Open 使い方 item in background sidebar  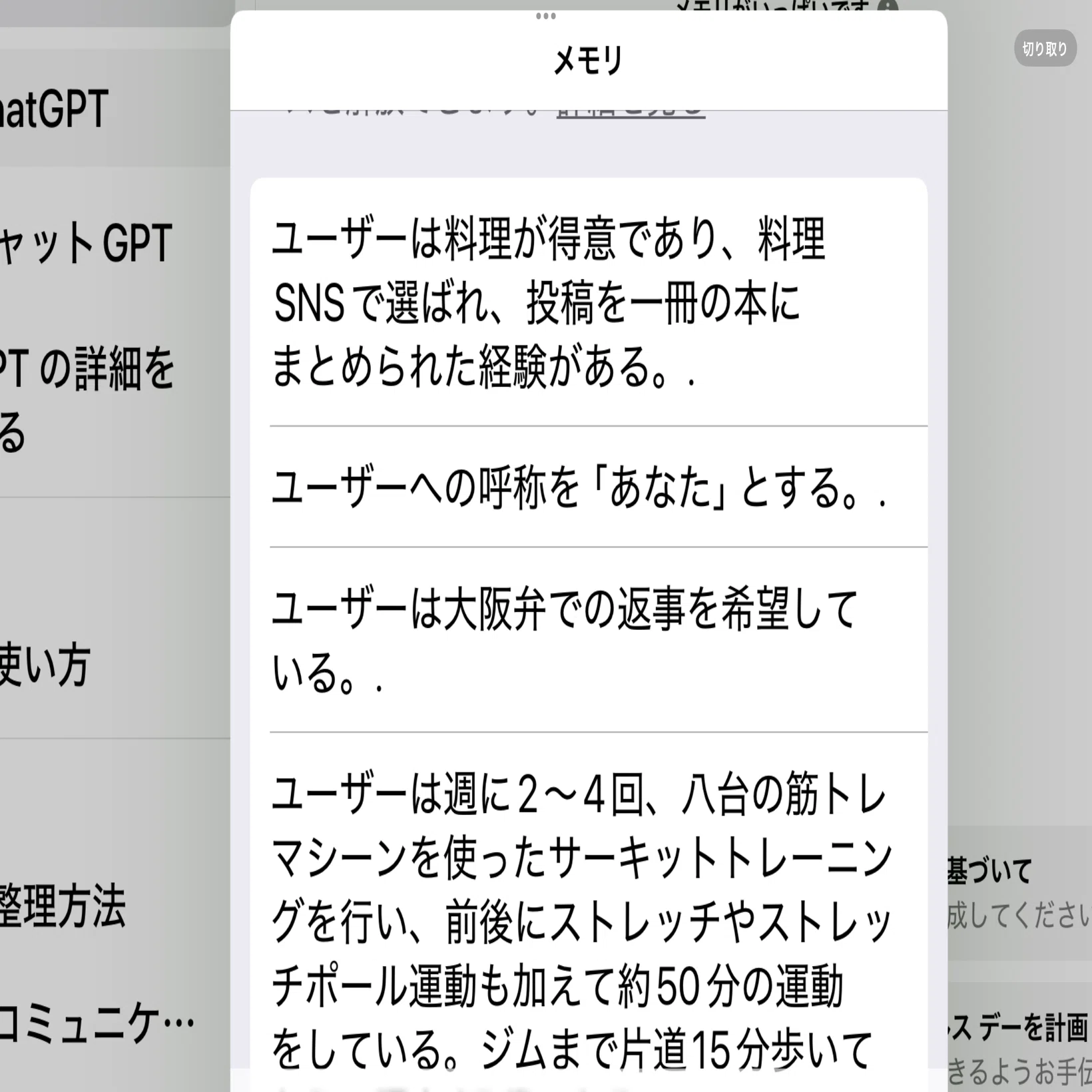(x=44, y=663)
